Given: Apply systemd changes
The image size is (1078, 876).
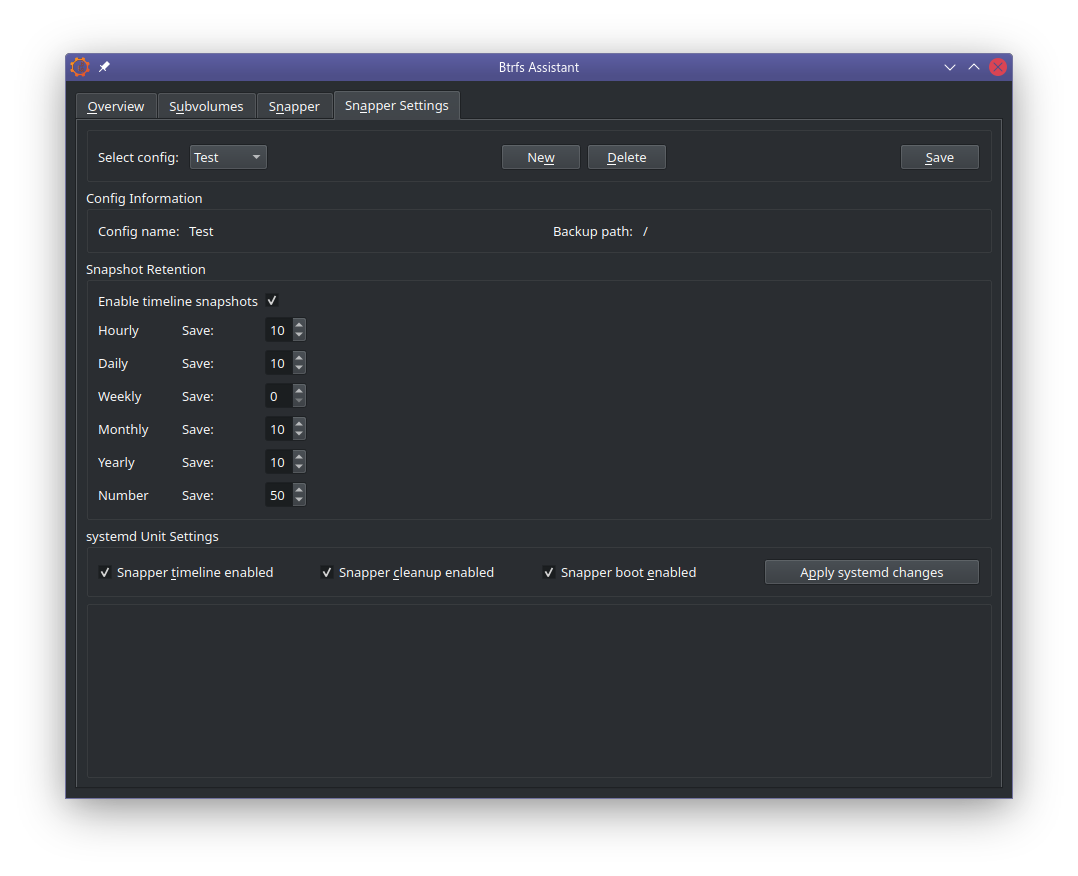Looking at the screenshot, I should (872, 572).
